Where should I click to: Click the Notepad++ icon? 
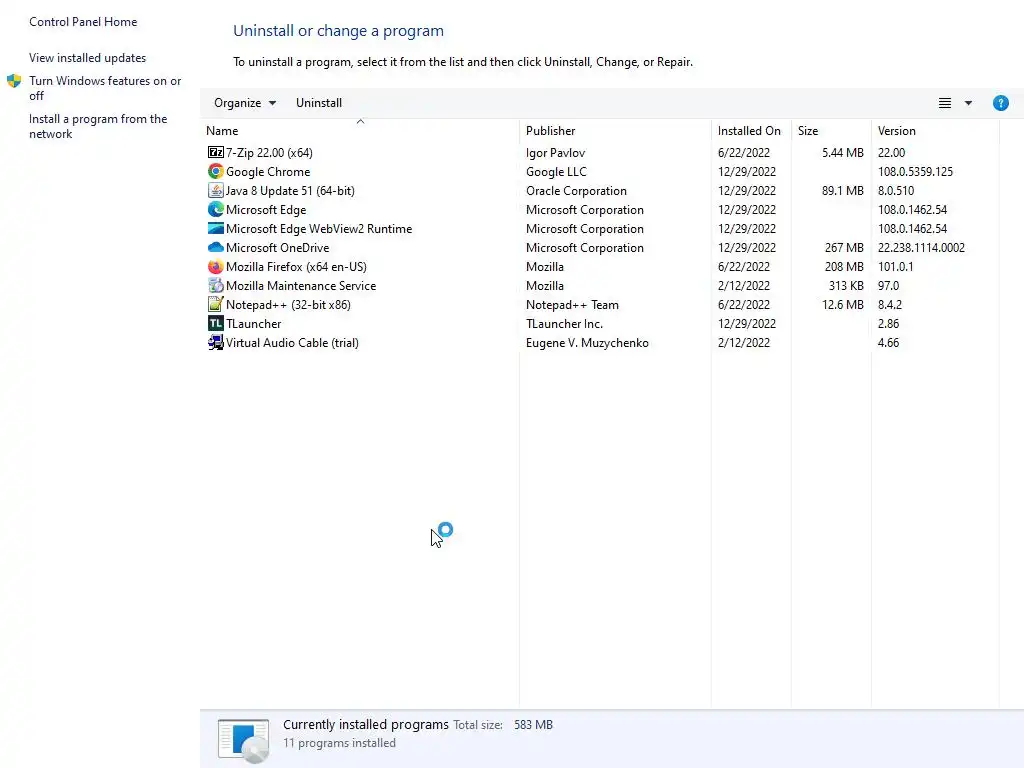(x=216, y=304)
